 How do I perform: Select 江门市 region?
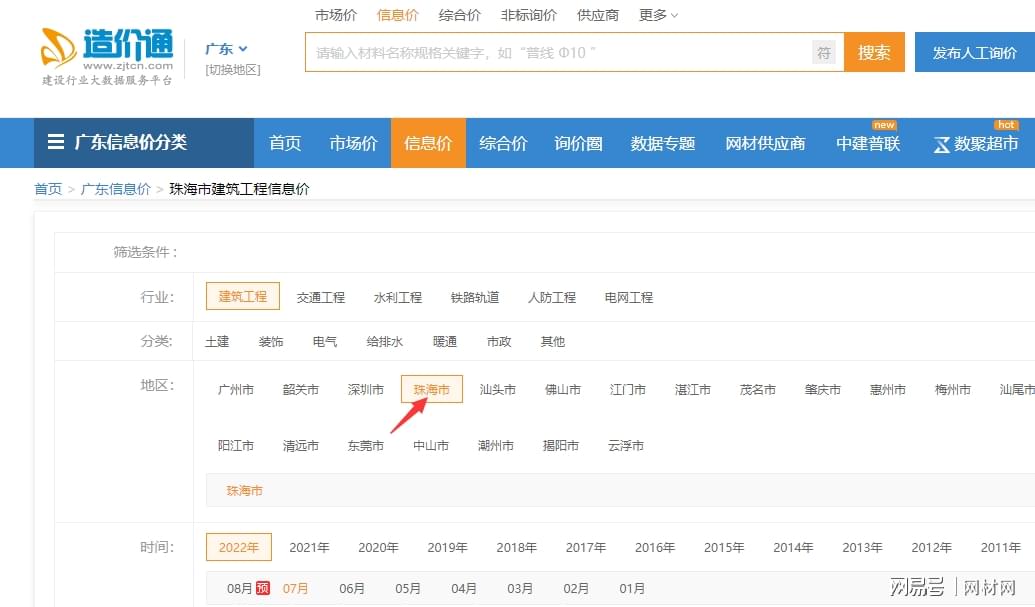tap(627, 390)
